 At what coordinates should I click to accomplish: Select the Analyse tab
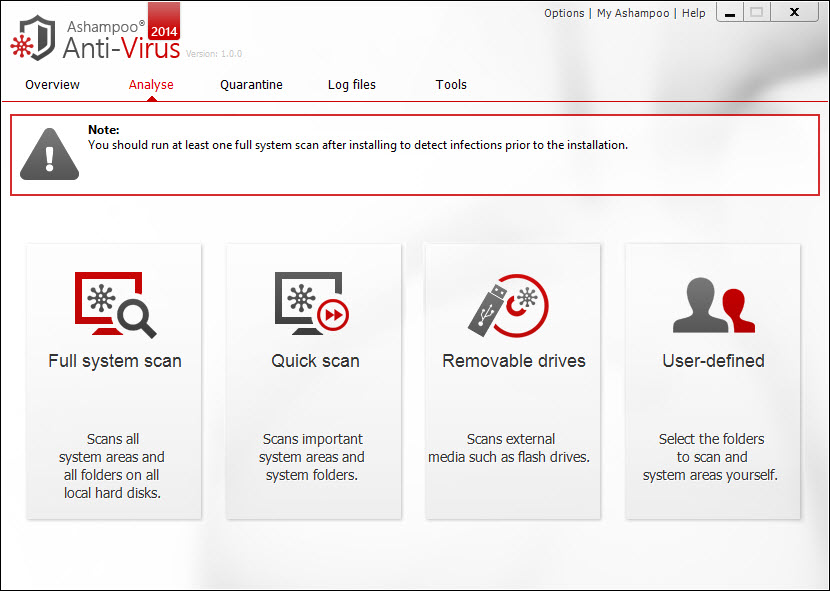click(x=151, y=85)
